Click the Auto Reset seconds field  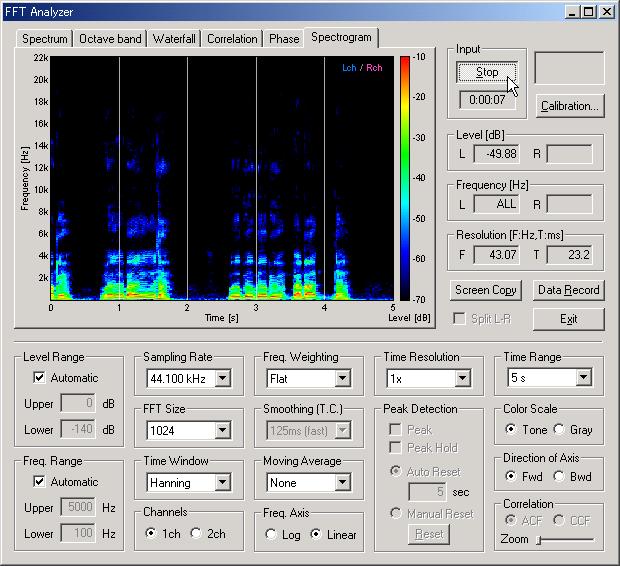[x=427, y=492]
